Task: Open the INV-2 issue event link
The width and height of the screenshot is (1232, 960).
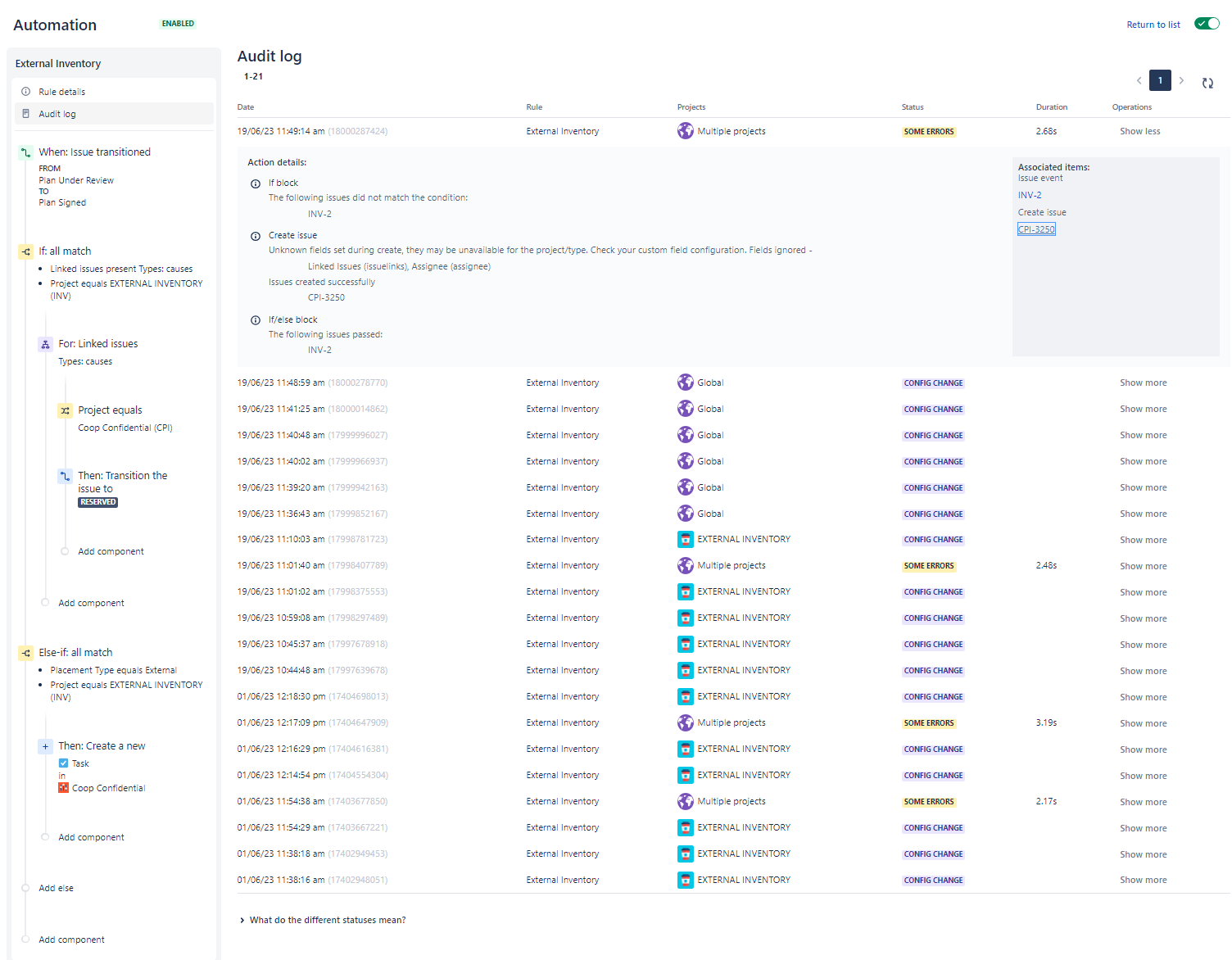Action: click(x=1029, y=195)
